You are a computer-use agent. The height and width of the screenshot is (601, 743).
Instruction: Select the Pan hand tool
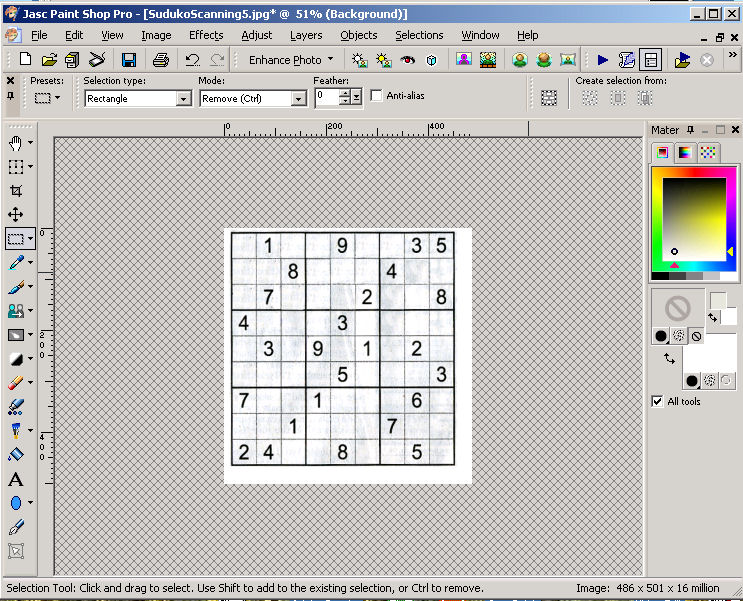click(16, 143)
